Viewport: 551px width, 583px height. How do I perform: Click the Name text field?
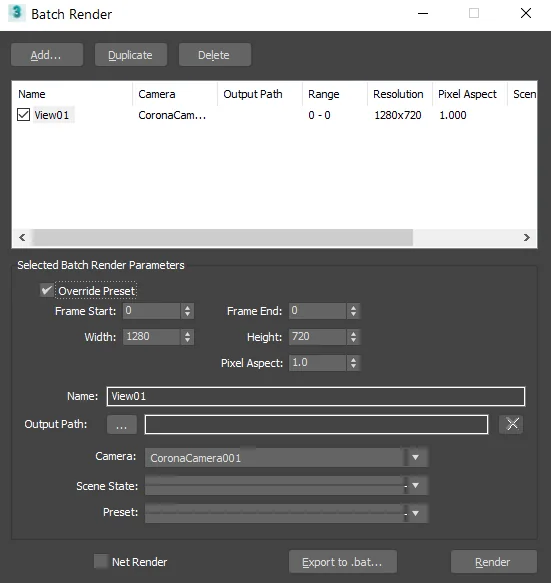[316, 396]
